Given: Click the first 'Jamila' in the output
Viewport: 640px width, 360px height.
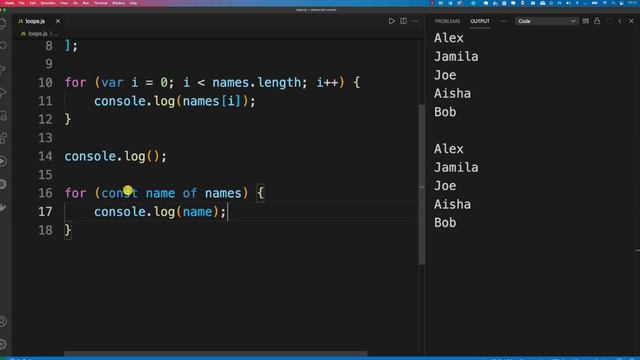Looking at the screenshot, I should 456,57.
